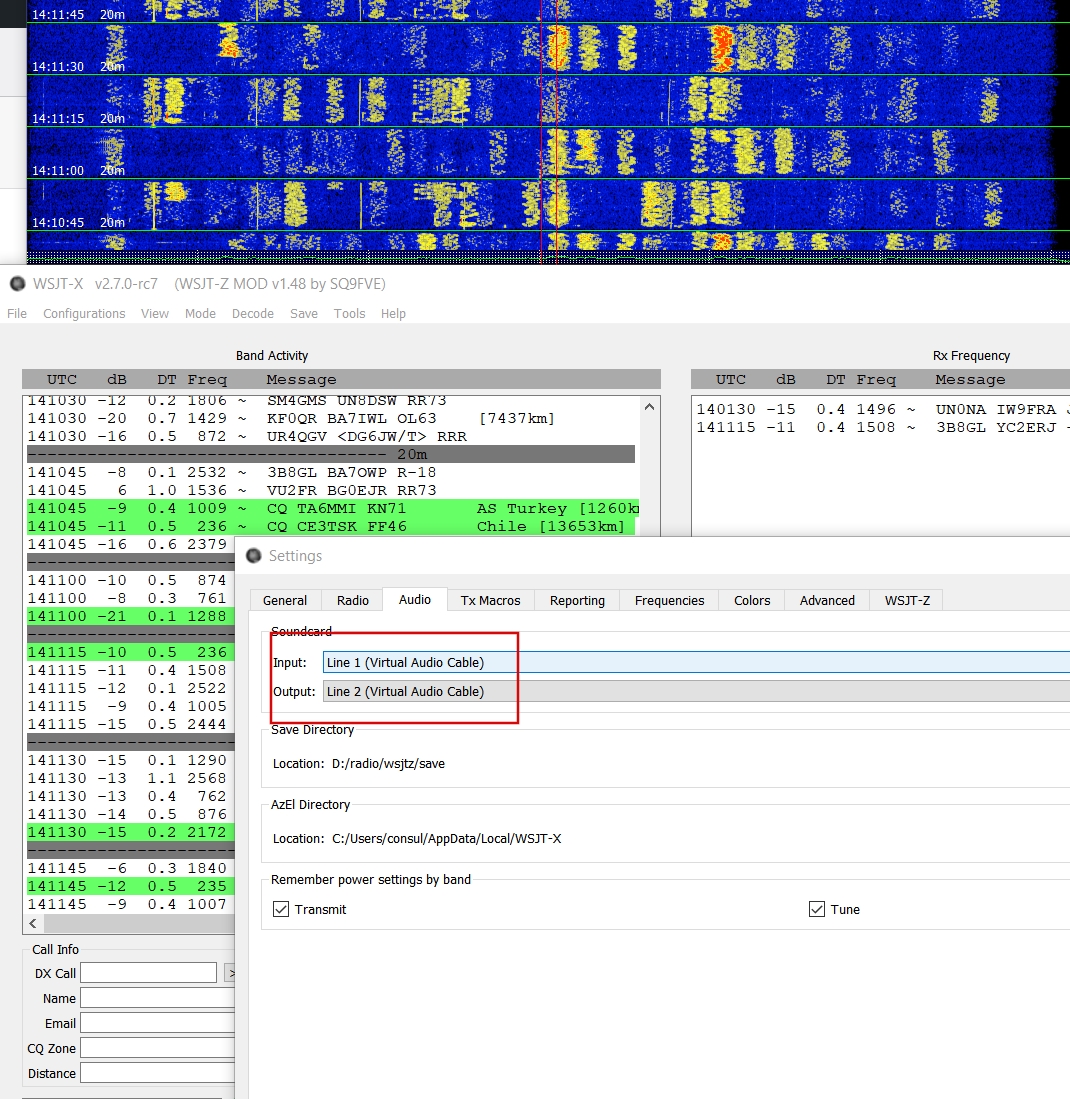This screenshot has height=1099, width=1070.
Task: Go to the Frequencies tab
Action: [669, 600]
